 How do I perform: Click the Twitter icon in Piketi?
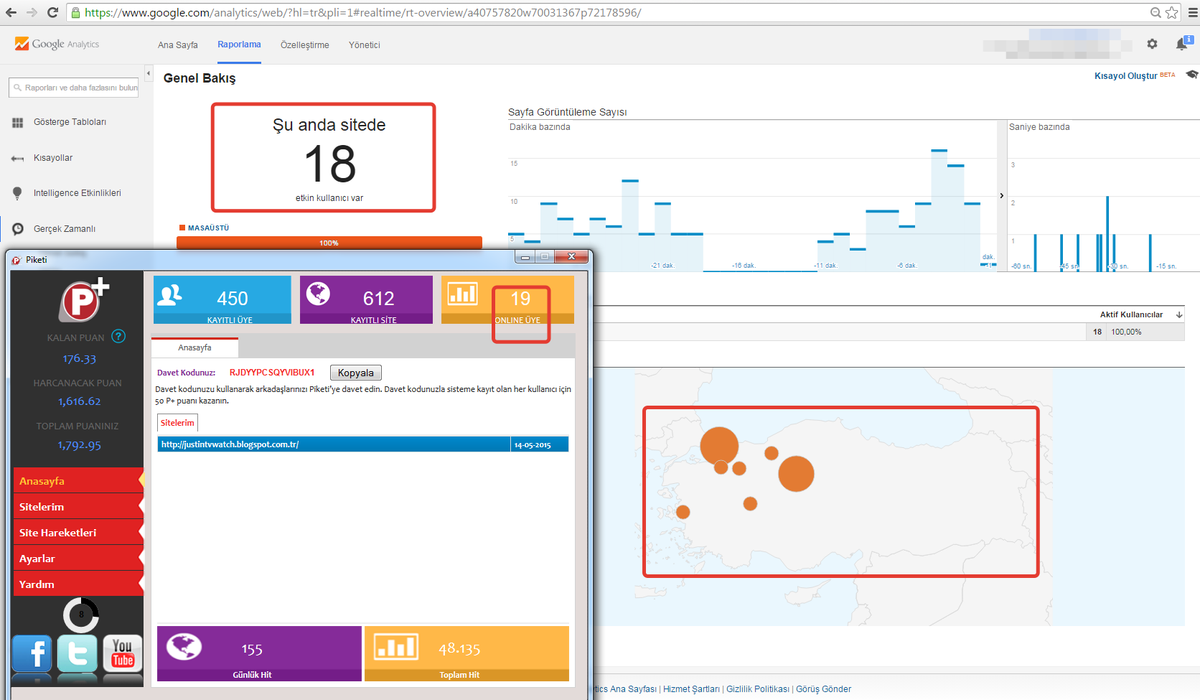[x=77, y=654]
